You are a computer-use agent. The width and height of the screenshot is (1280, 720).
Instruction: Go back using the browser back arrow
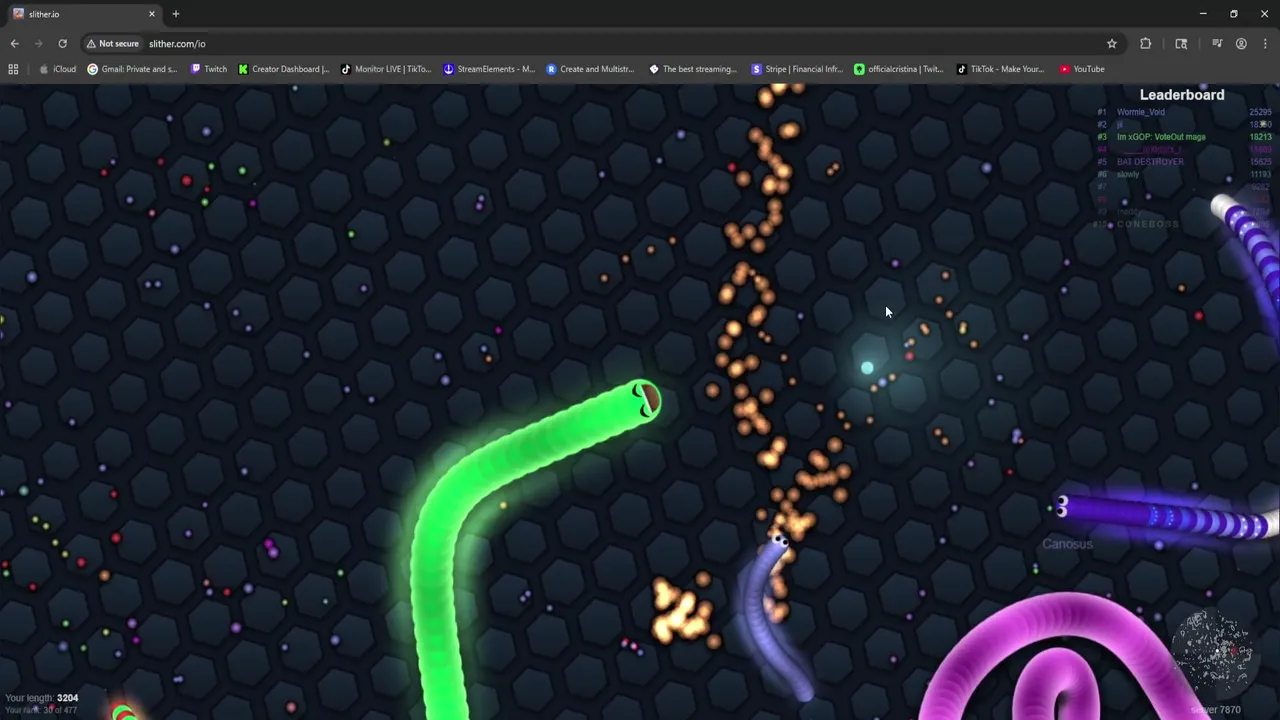point(14,43)
